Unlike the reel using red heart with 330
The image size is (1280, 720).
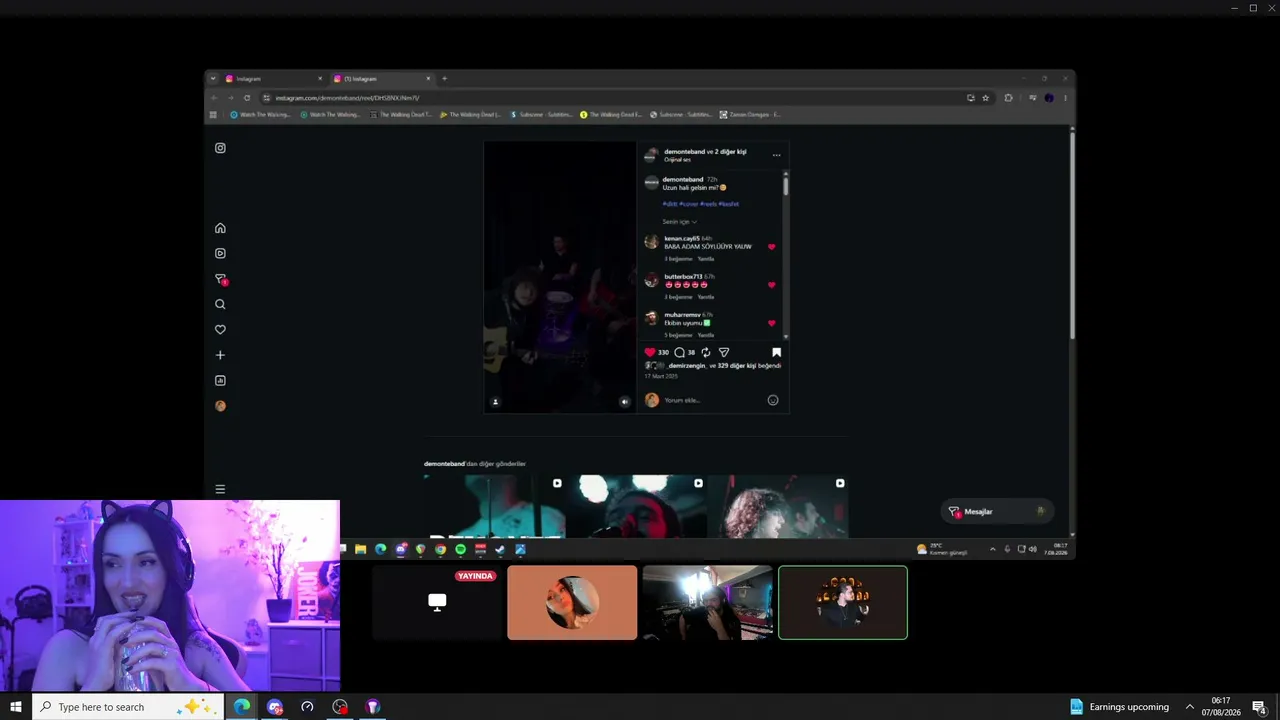[650, 352]
